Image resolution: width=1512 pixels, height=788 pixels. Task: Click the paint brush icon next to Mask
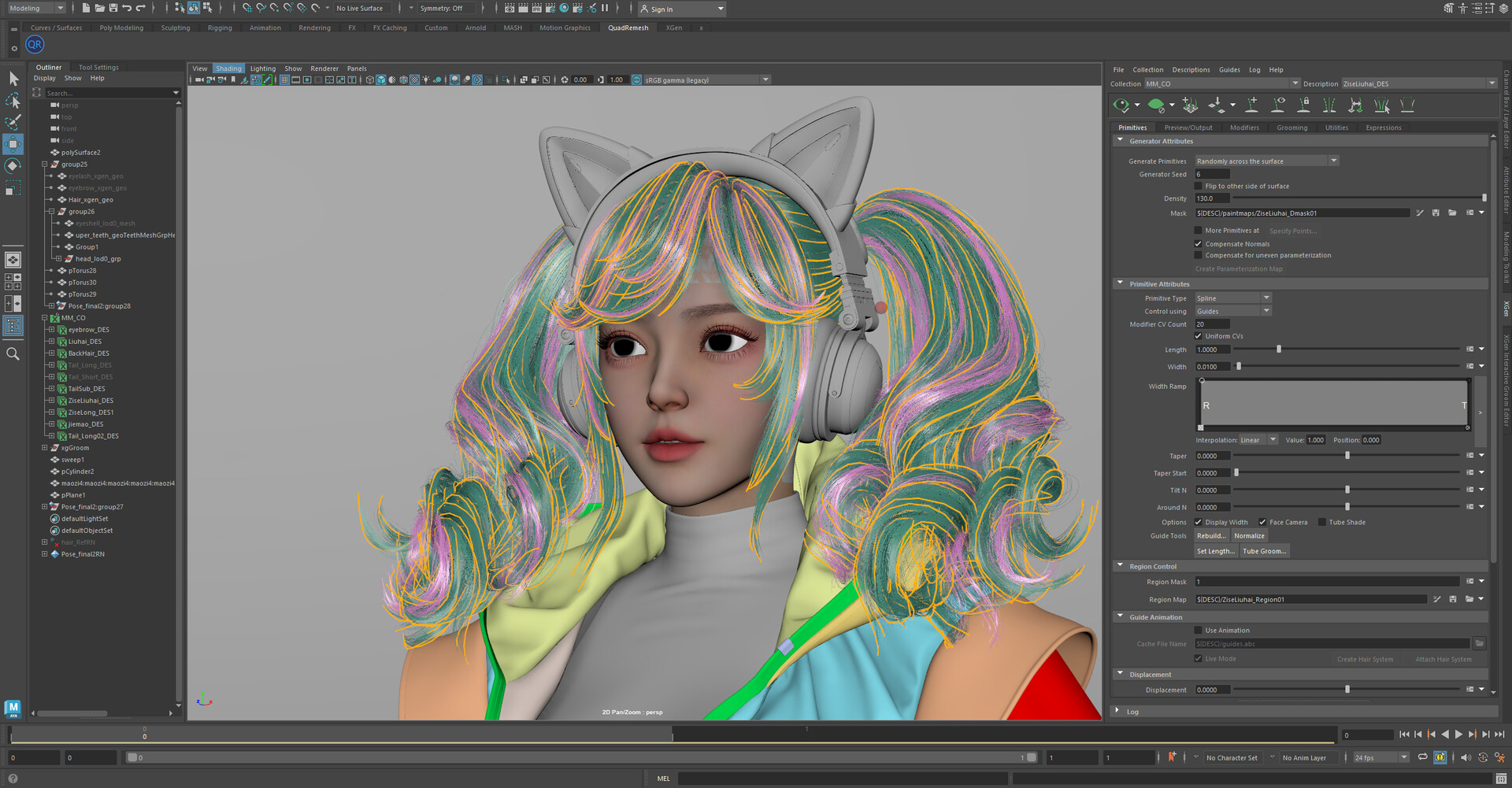[x=1419, y=213]
